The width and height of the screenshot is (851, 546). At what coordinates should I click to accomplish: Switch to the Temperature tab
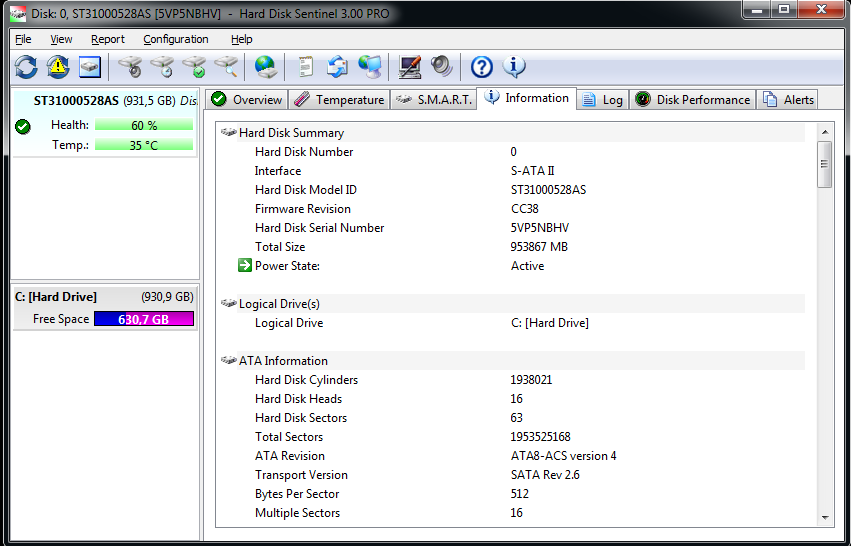coord(339,99)
